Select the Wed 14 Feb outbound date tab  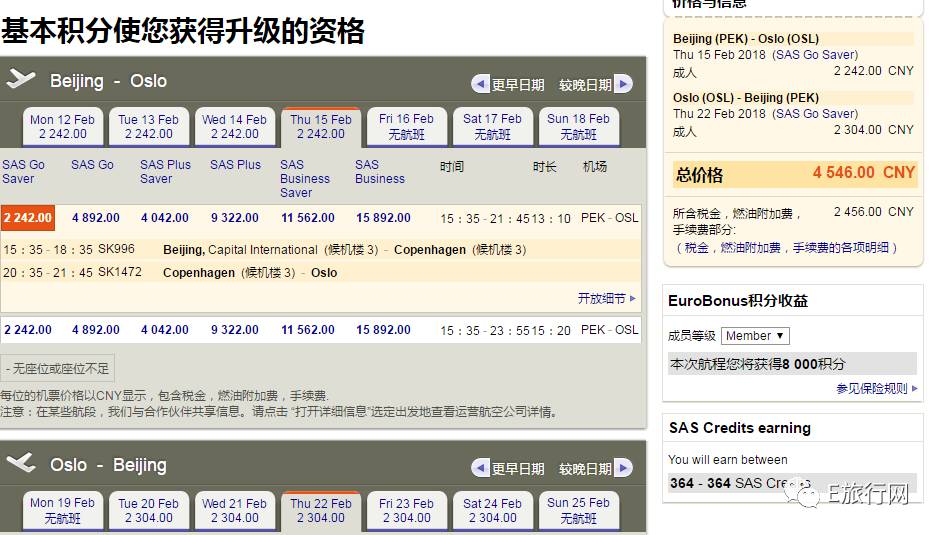[x=234, y=127]
